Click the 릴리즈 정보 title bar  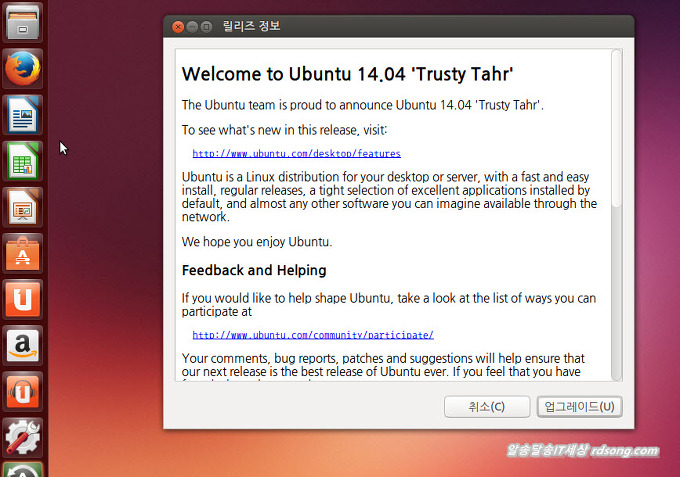pyautogui.click(x=400, y=27)
